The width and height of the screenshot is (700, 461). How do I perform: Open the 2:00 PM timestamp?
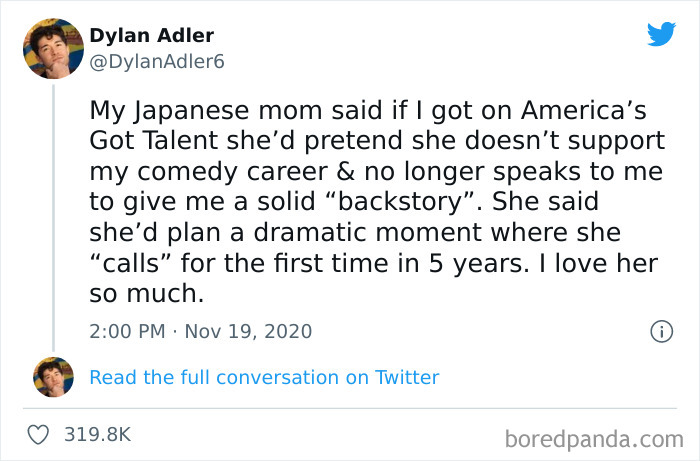(128, 331)
